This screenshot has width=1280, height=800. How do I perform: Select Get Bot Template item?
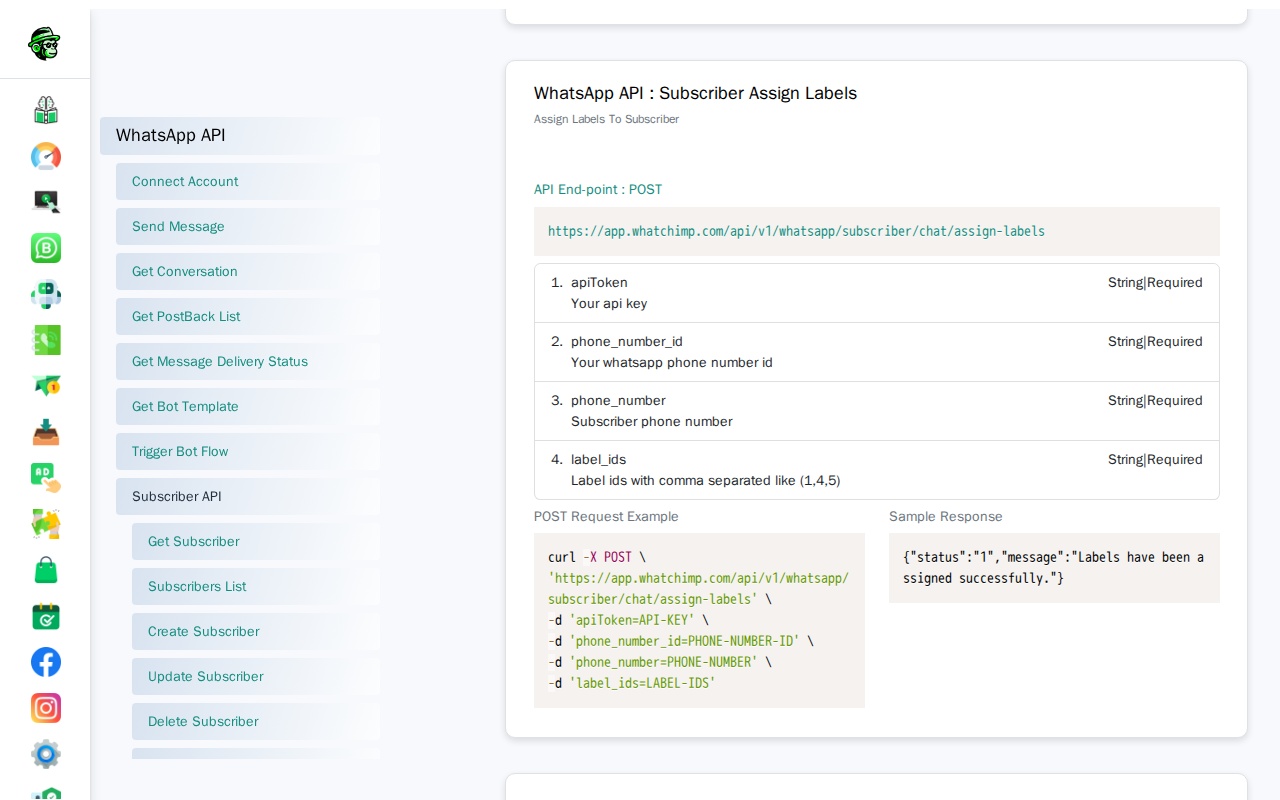click(248, 407)
